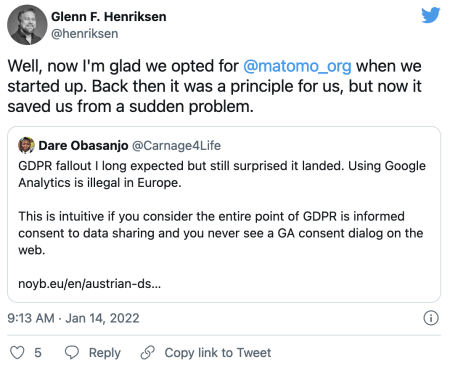Click the reply speech bubble icon
The image size is (450, 368).
point(72,353)
